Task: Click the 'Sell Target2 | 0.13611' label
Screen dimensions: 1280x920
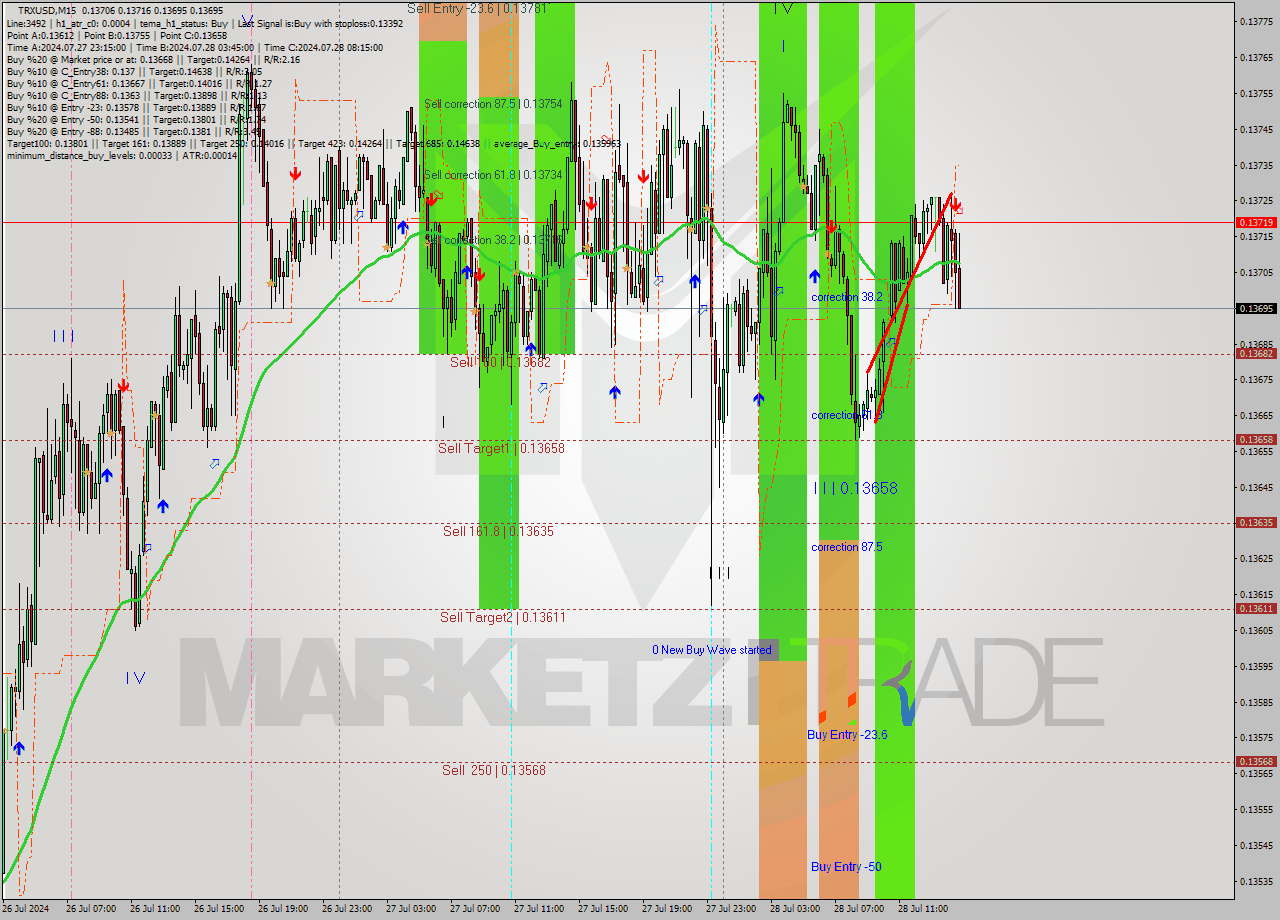Action: 503,618
